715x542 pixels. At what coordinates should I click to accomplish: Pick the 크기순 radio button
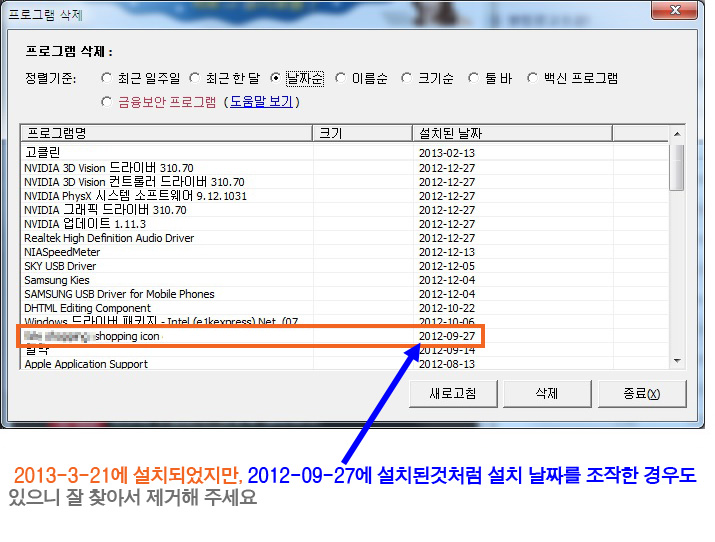tap(408, 78)
